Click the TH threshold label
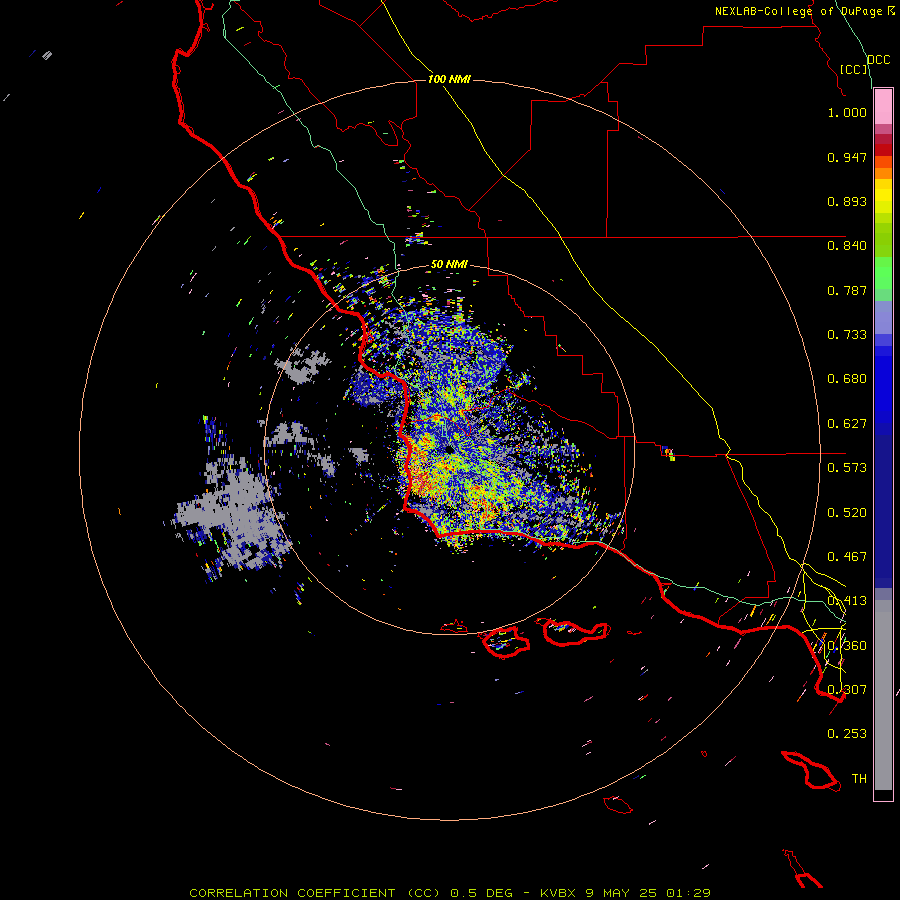Screen dimensions: 900x900 click(859, 778)
